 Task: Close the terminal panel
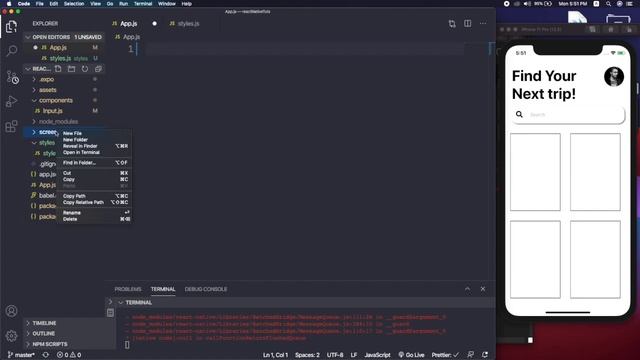483,289
